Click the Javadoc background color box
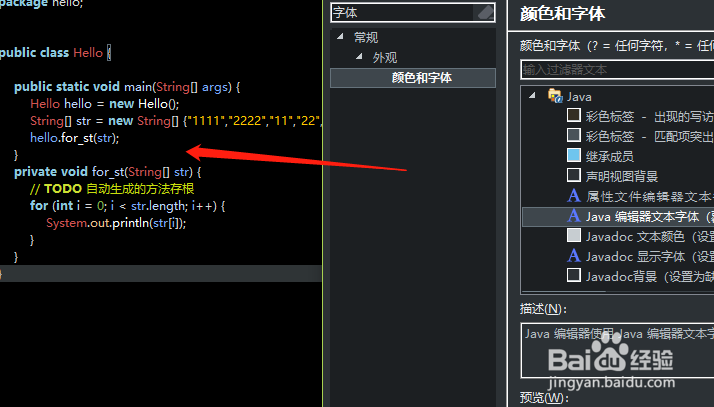This screenshot has height=407, width=714. click(x=574, y=275)
